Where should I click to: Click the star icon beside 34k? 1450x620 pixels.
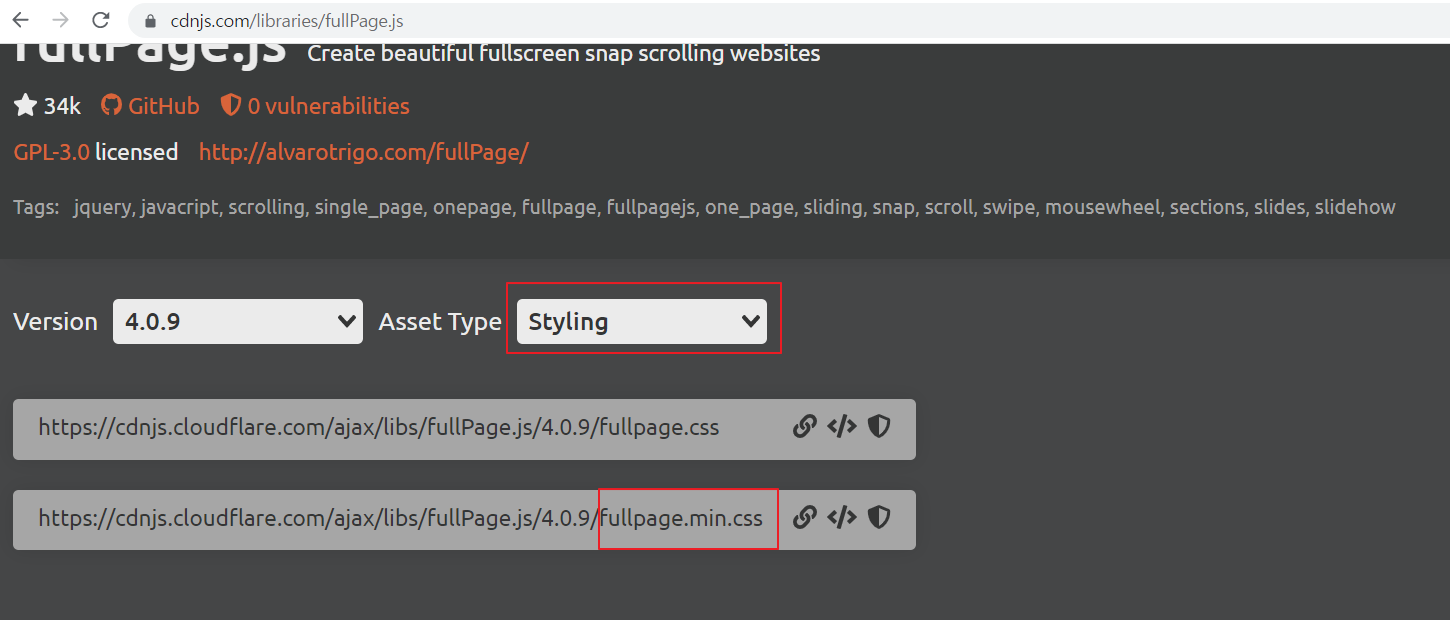pos(25,105)
